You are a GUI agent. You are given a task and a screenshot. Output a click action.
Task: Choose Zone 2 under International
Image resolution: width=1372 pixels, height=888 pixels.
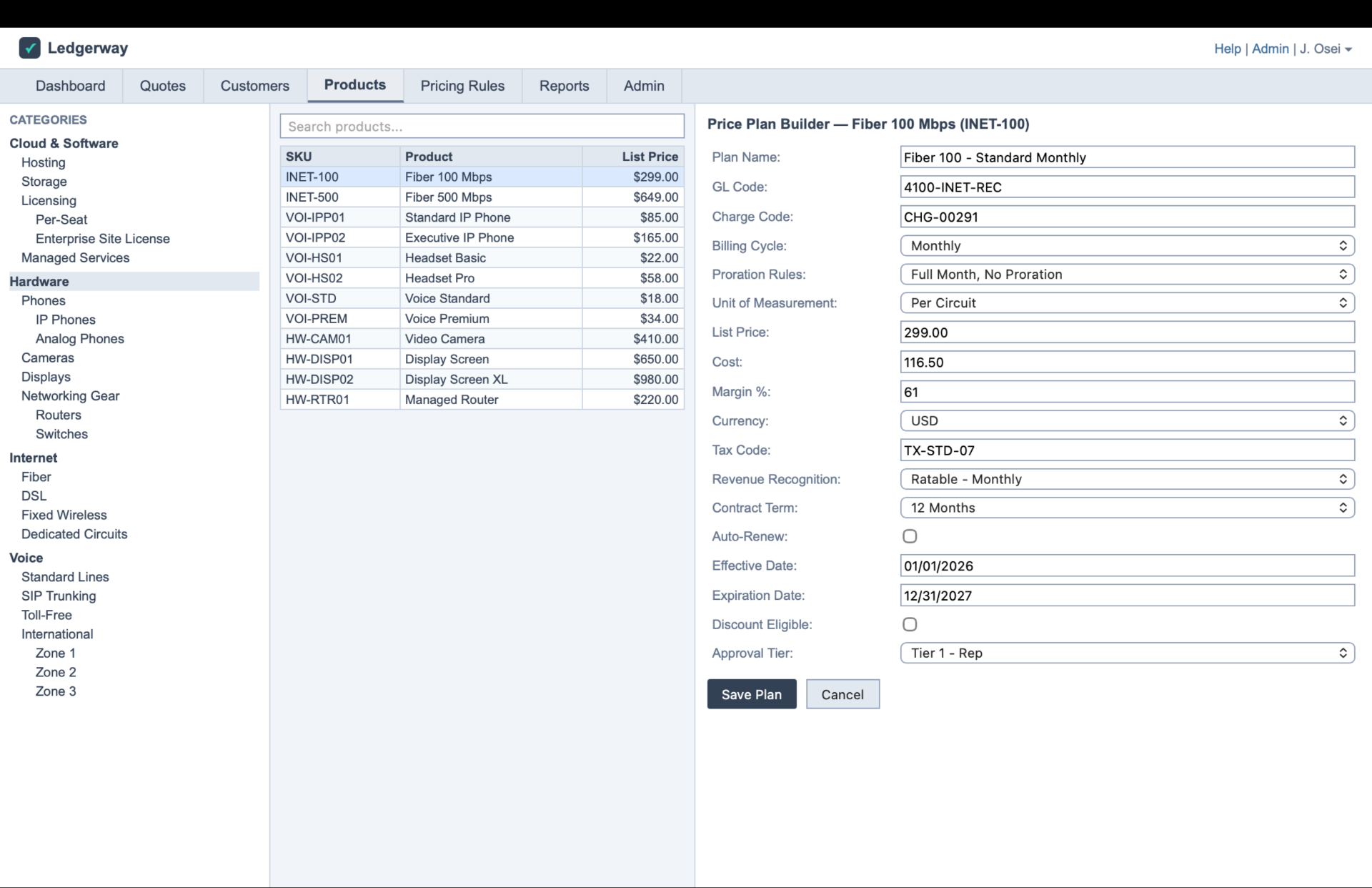(56, 672)
